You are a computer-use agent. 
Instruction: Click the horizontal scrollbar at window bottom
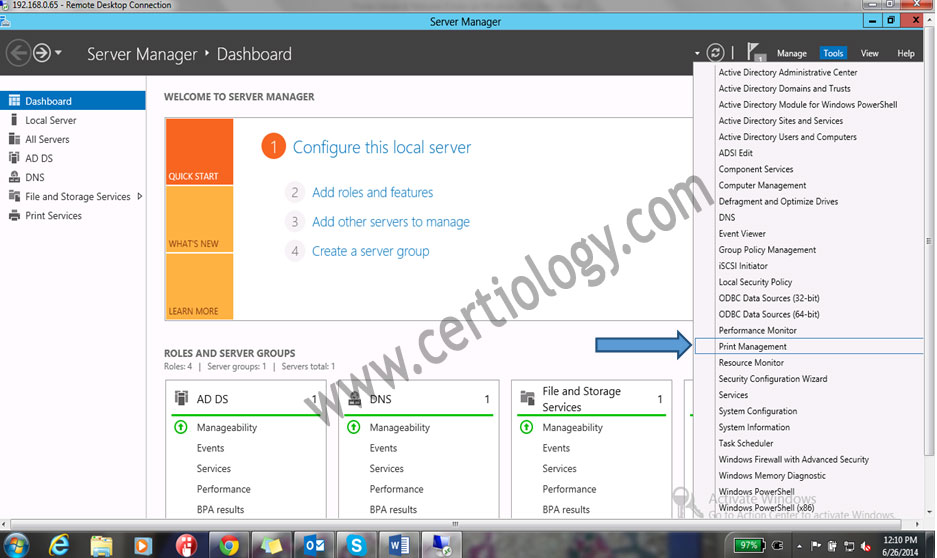tap(455, 524)
